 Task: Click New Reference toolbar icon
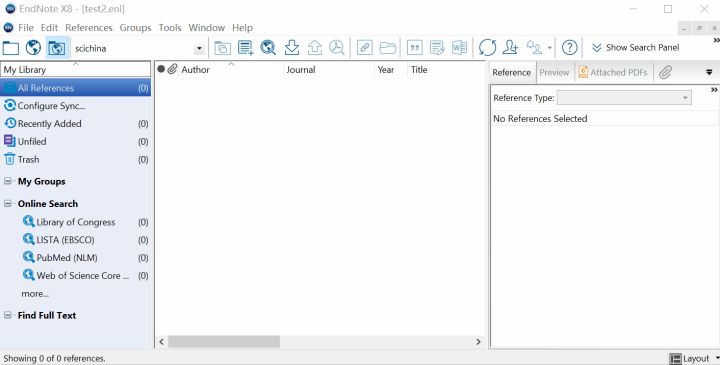coord(246,48)
